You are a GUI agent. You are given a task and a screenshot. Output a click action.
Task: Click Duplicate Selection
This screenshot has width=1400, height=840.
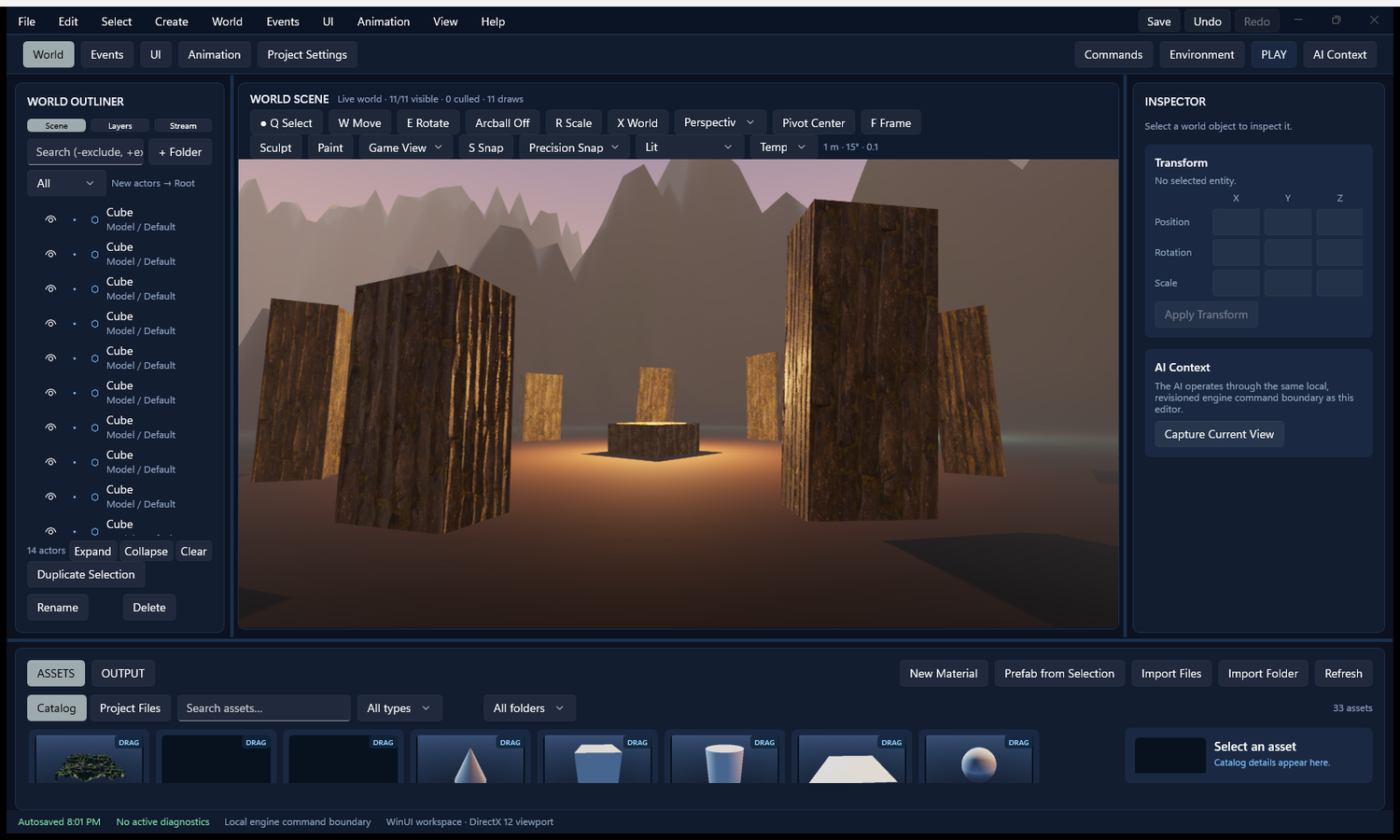86,575
